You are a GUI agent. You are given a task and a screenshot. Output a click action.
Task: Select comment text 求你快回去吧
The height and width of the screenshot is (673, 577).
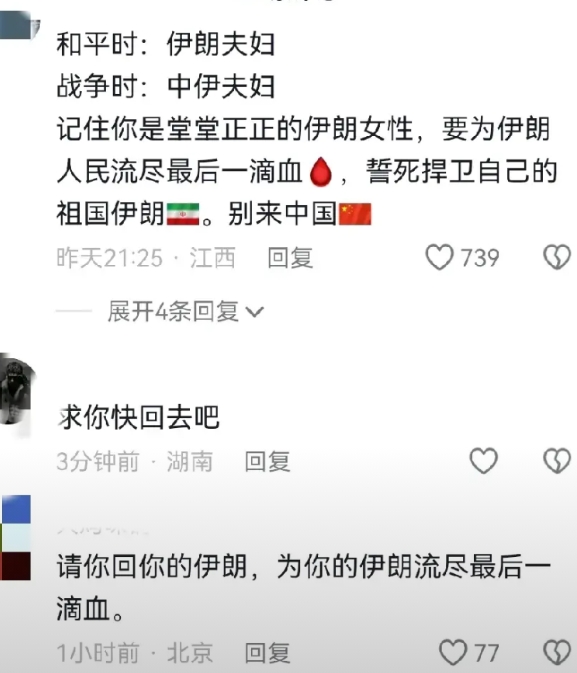click(x=139, y=417)
